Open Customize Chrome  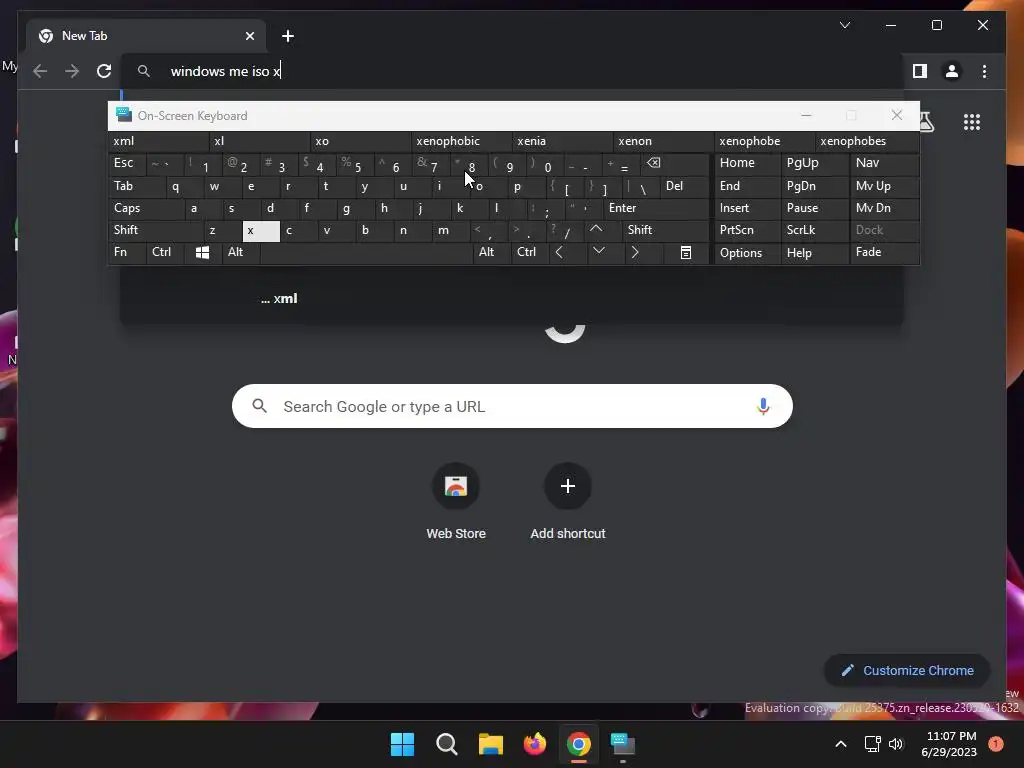click(x=907, y=671)
